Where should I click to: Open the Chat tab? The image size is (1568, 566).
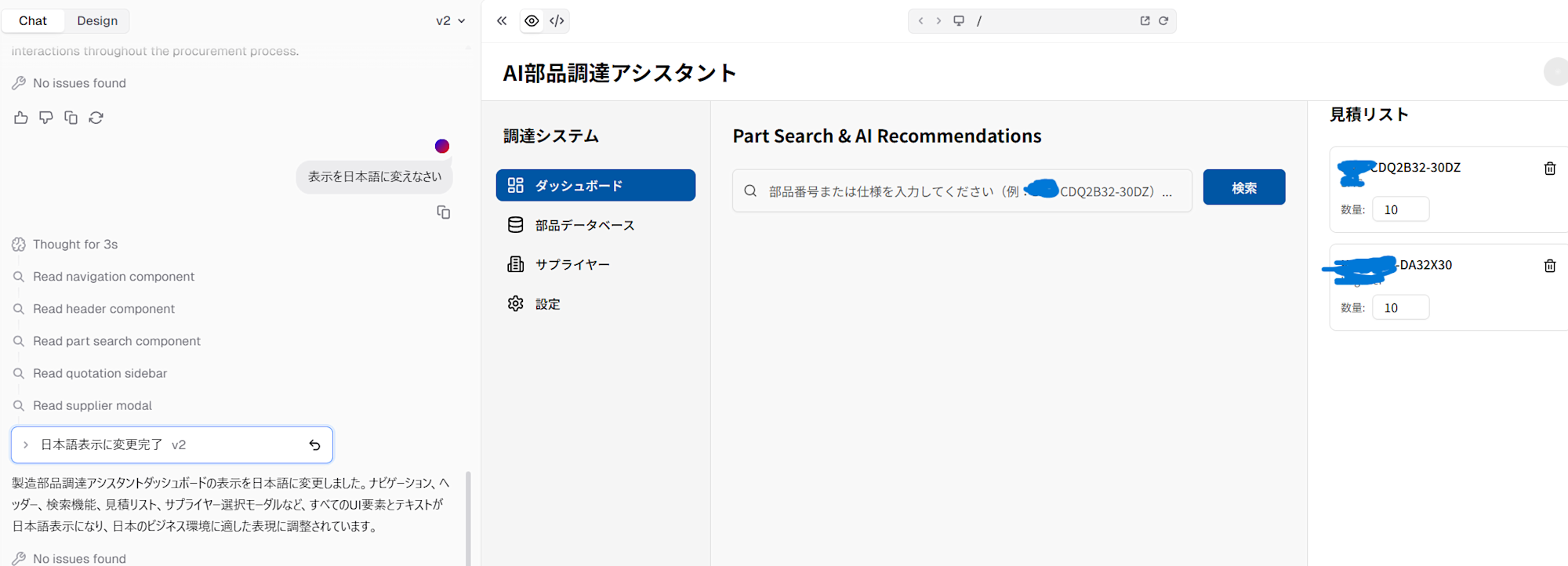(33, 21)
